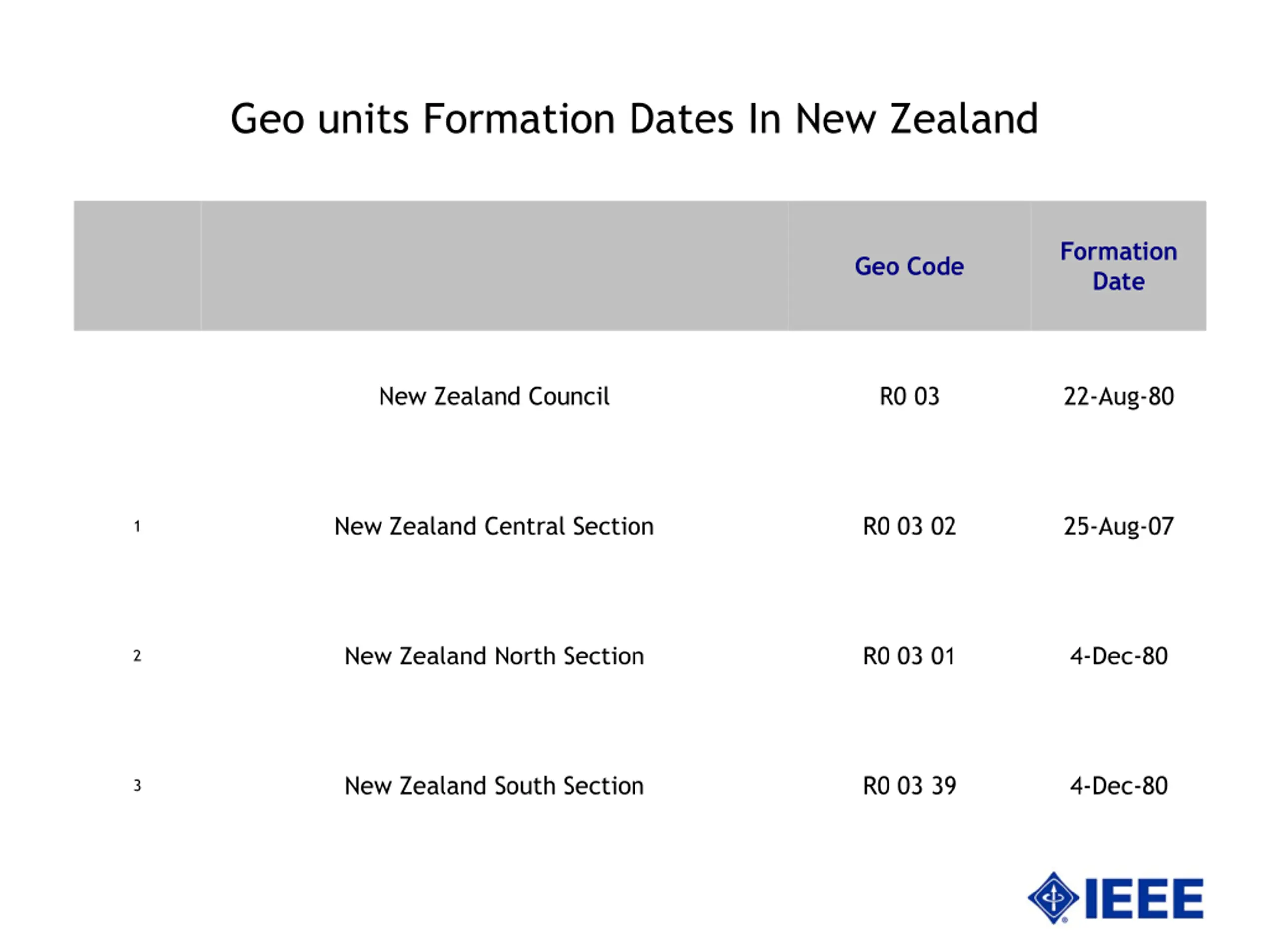The width and height of the screenshot is (1270, 952).
Task: Select the slide title text
Action: pos(635,119)
